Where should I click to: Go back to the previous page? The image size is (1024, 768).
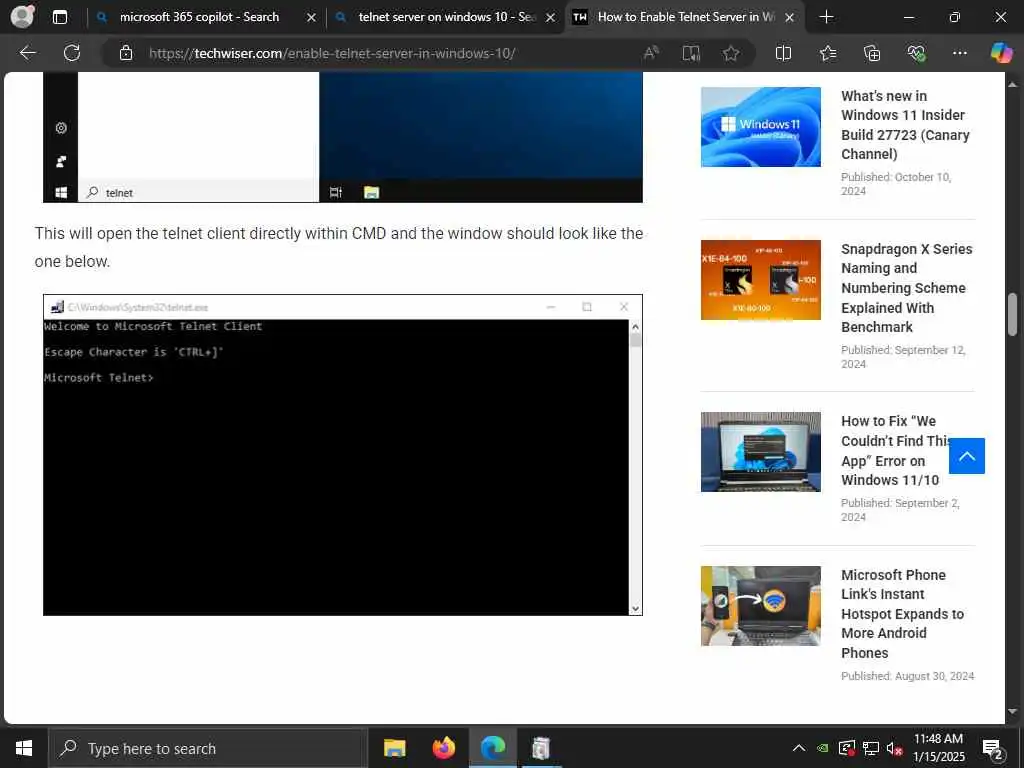[x=27, y=53]
